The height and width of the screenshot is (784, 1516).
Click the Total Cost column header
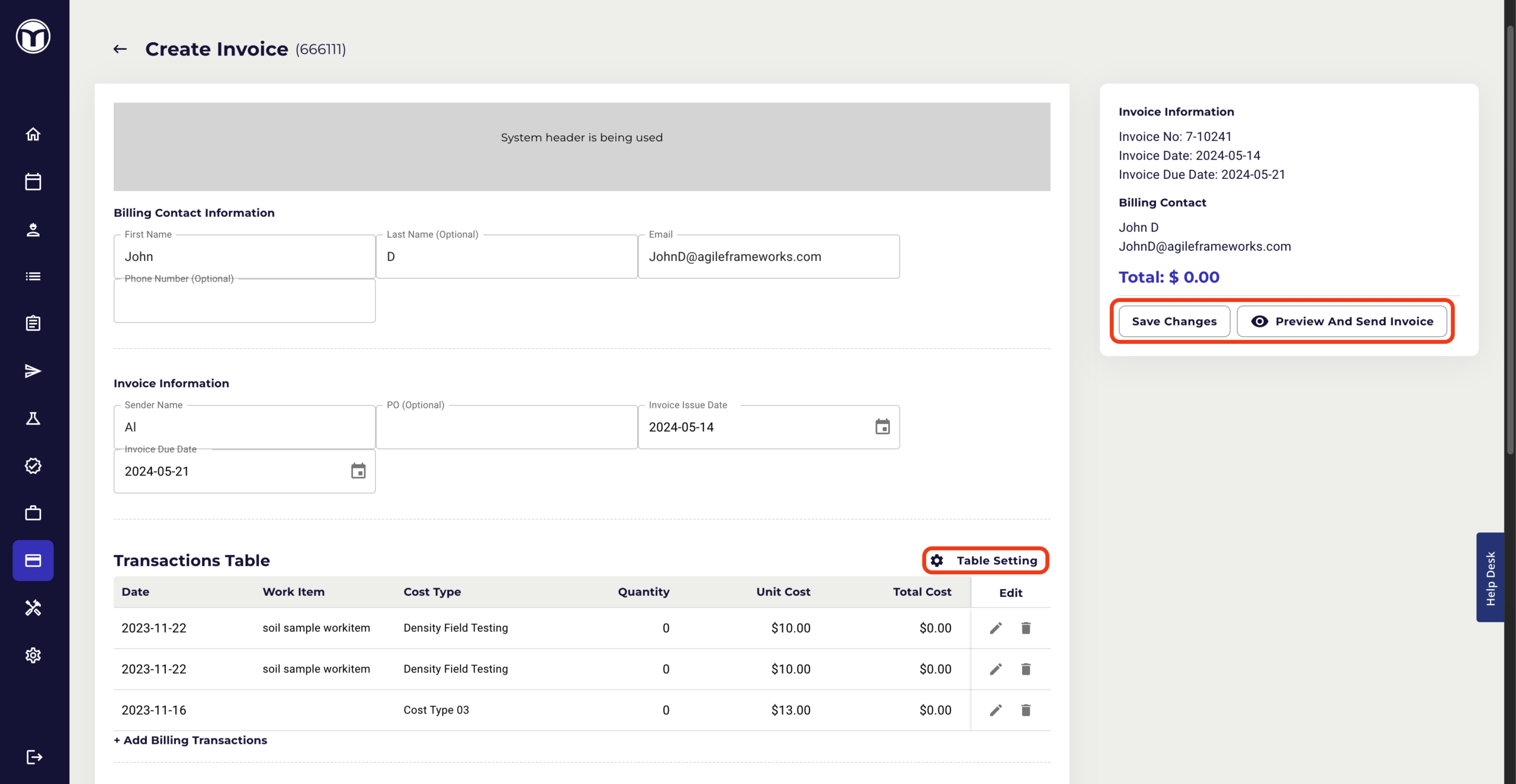922,592
